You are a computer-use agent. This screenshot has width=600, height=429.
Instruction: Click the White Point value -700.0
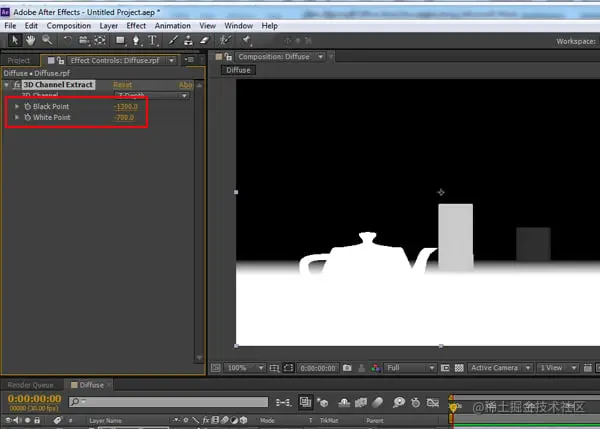click(x=124, y=117)
